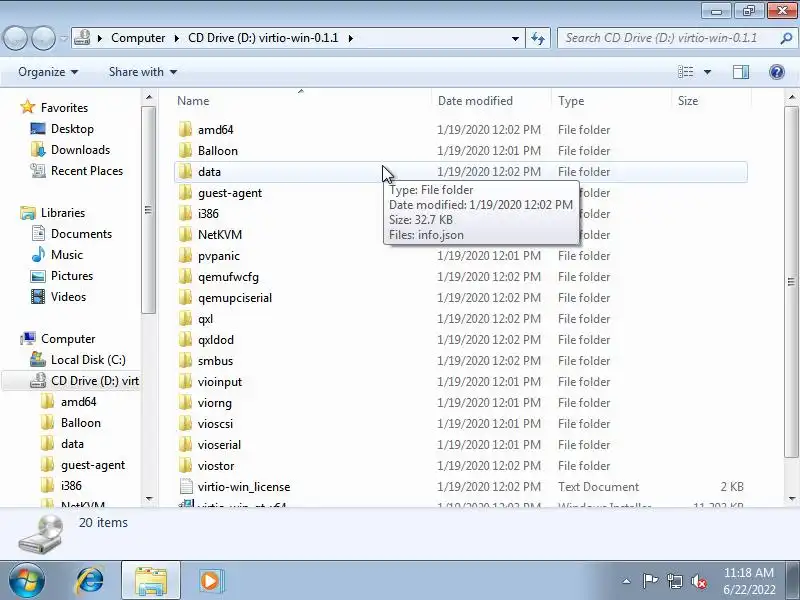Click the search magnifier icon
The image size is (800, 600).
pyautogui.click(x=786, y=38)
